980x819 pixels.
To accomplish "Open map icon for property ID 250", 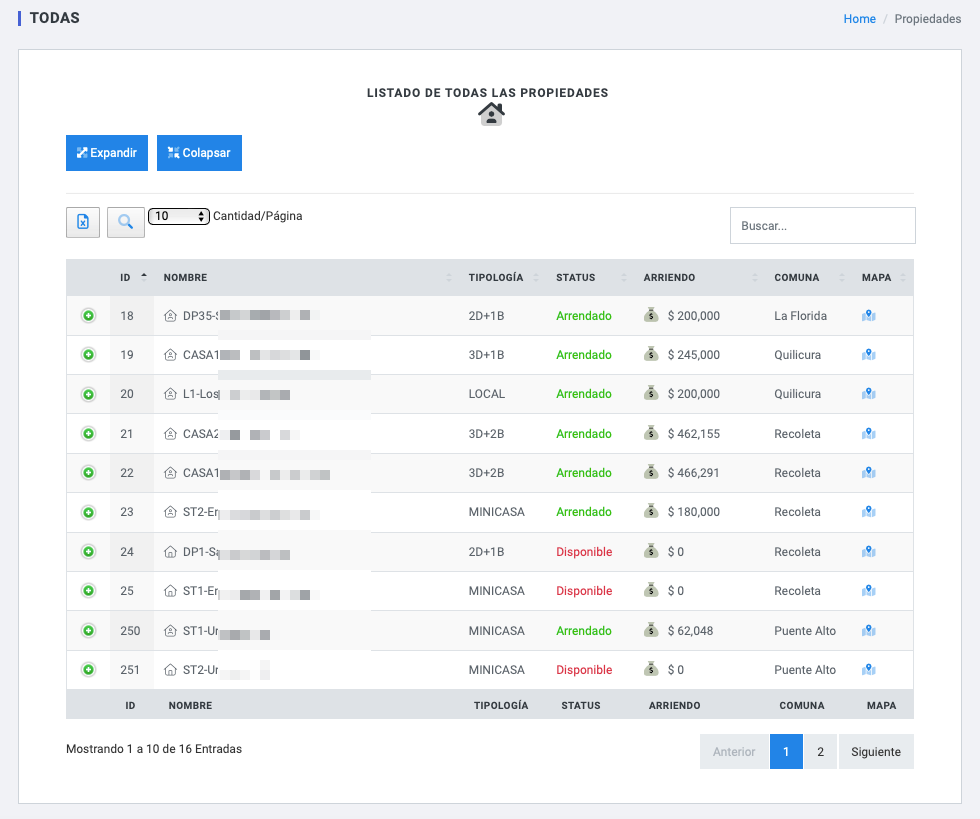I will pos(869,630).
